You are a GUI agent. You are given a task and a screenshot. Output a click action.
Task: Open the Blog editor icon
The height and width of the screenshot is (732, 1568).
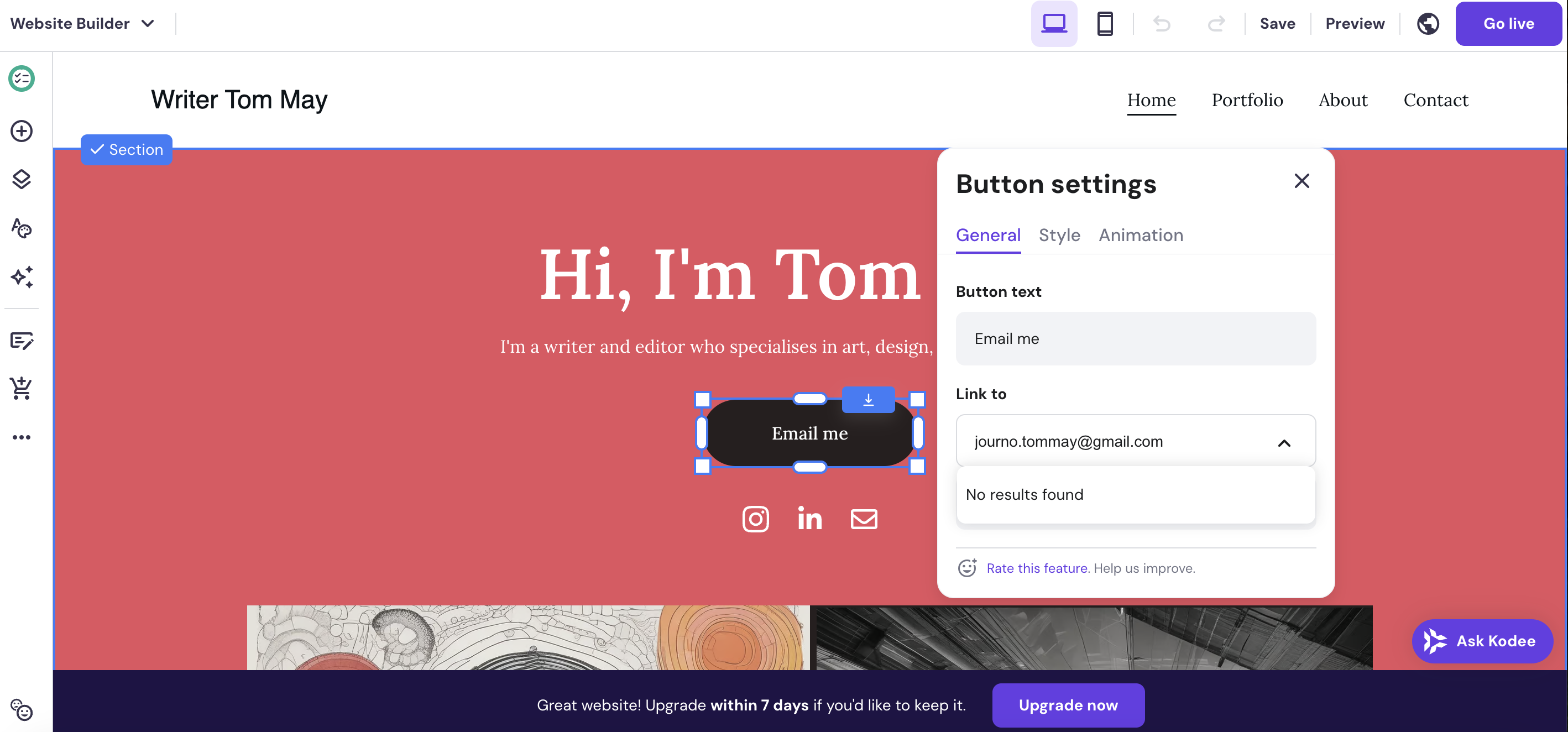[x=22, y=341]
